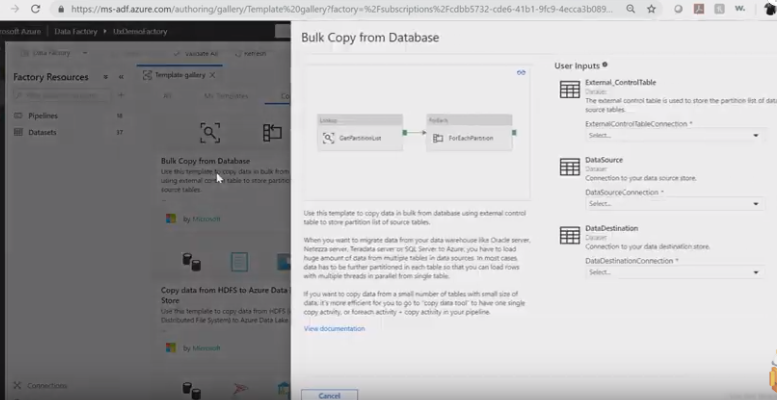777x400 pixels.
Task: Click the link icon in pipeline preview corner
Action: [521, 72]
